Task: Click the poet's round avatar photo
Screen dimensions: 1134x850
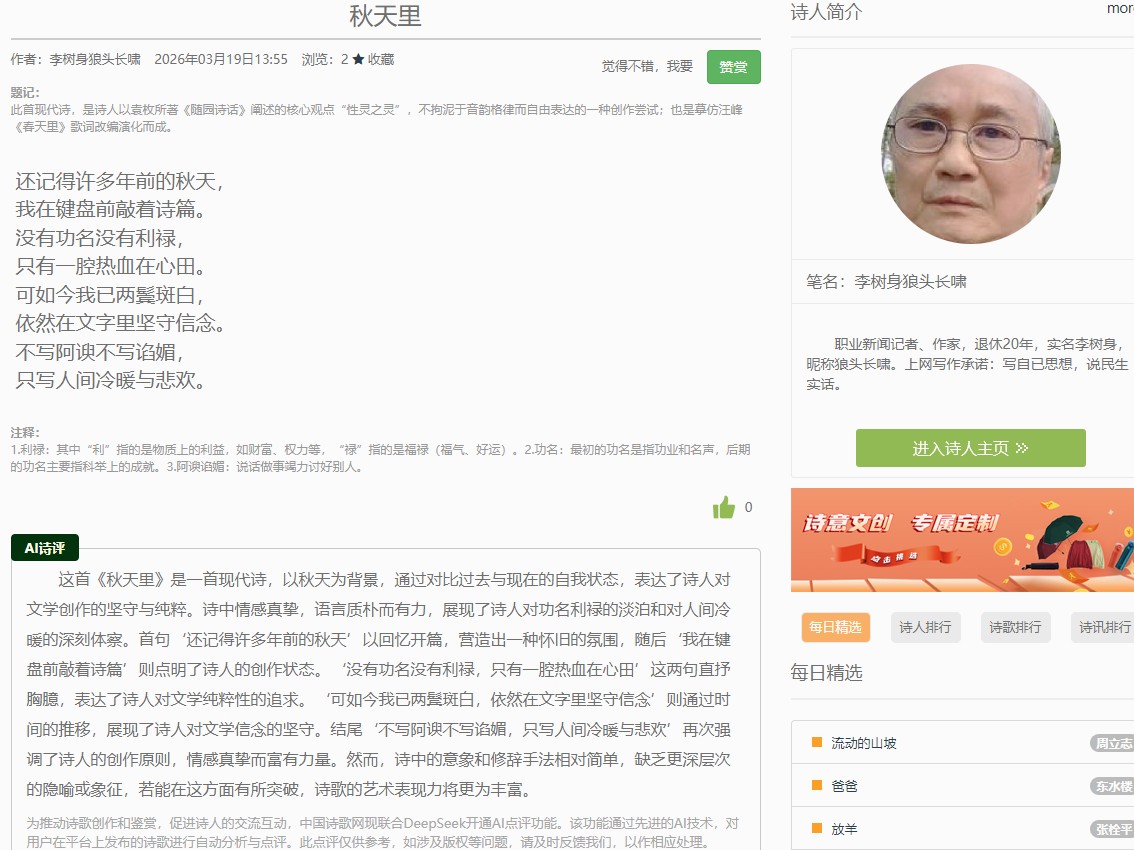Action: pyautogui.click(x=970, y=154)
